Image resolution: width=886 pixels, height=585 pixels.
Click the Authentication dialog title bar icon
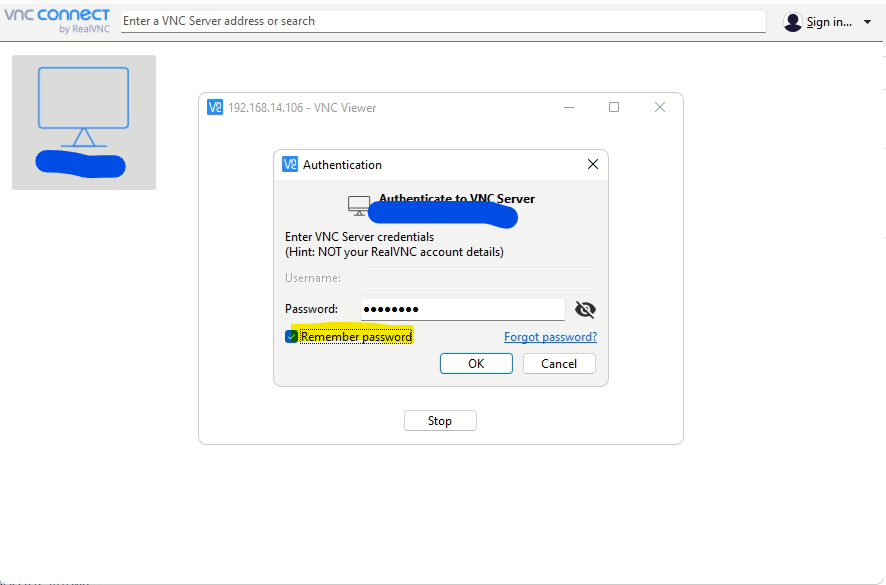pos(290,165)
